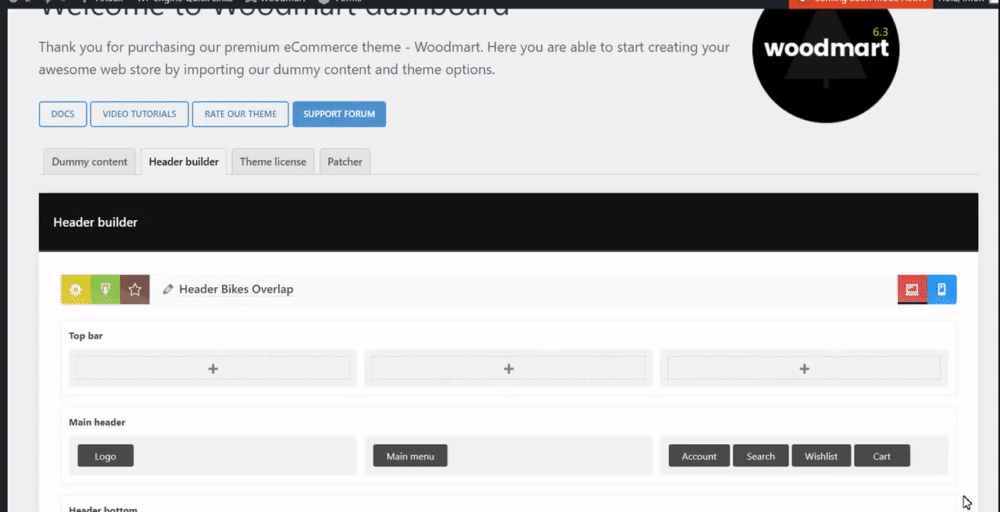This screenshot has height=512, width=1000.
Task: Click the green import/export header icon
Action: pyautogui.click(x=105, y=289)
